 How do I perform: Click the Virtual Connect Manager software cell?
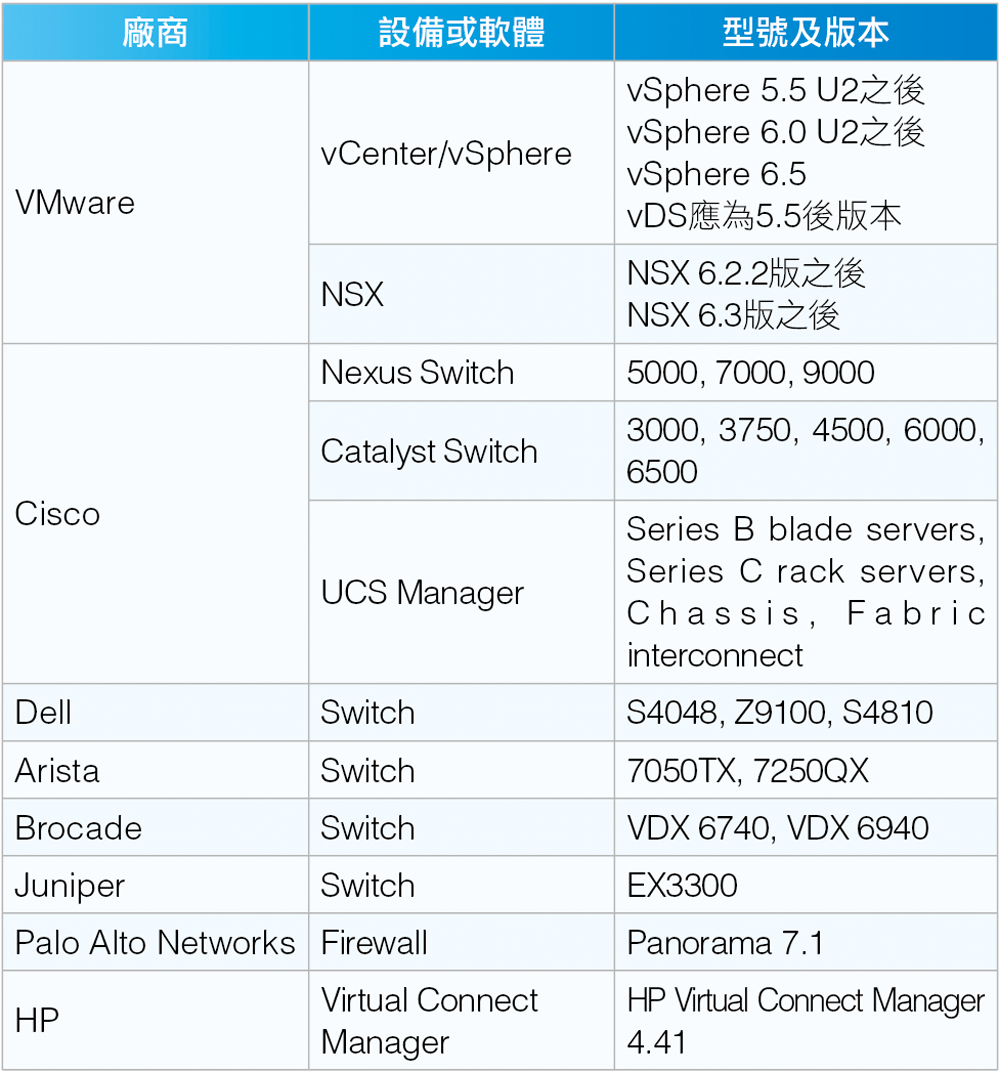[x=461, y=1021]
